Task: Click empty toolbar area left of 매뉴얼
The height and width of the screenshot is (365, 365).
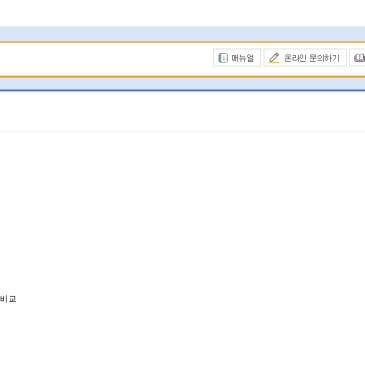Action: click(x=107, y=59)
